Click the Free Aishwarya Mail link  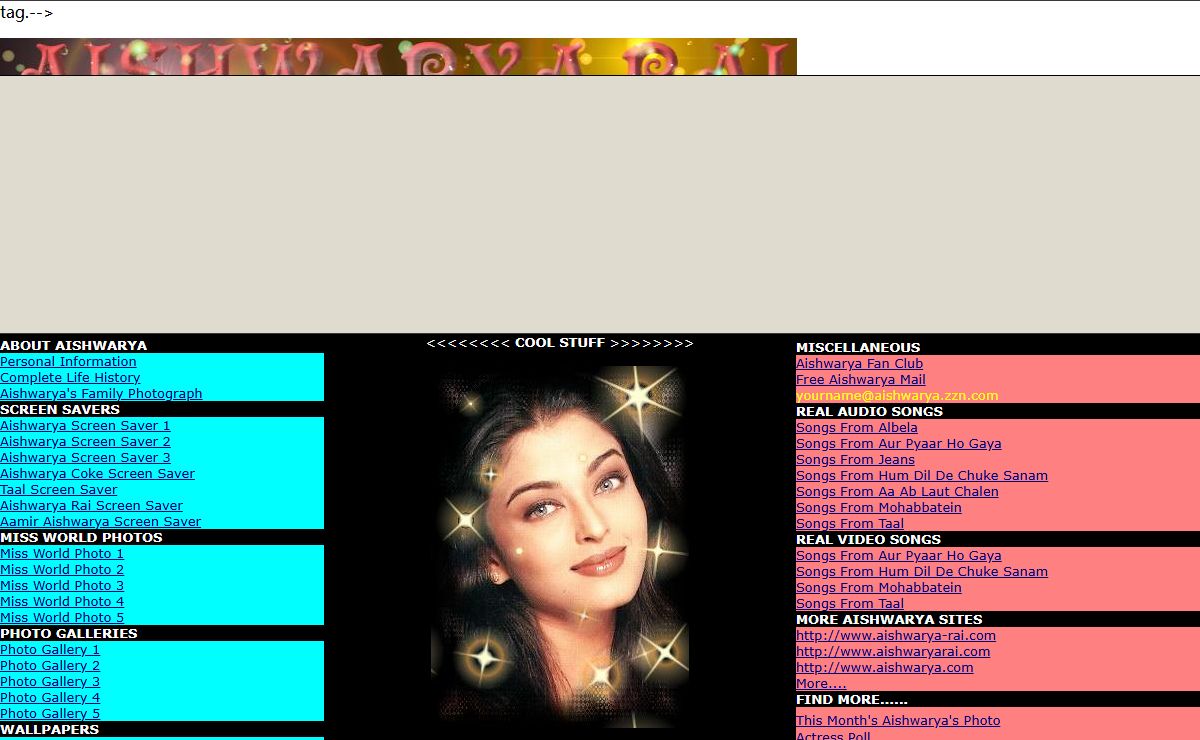(861, 380)
